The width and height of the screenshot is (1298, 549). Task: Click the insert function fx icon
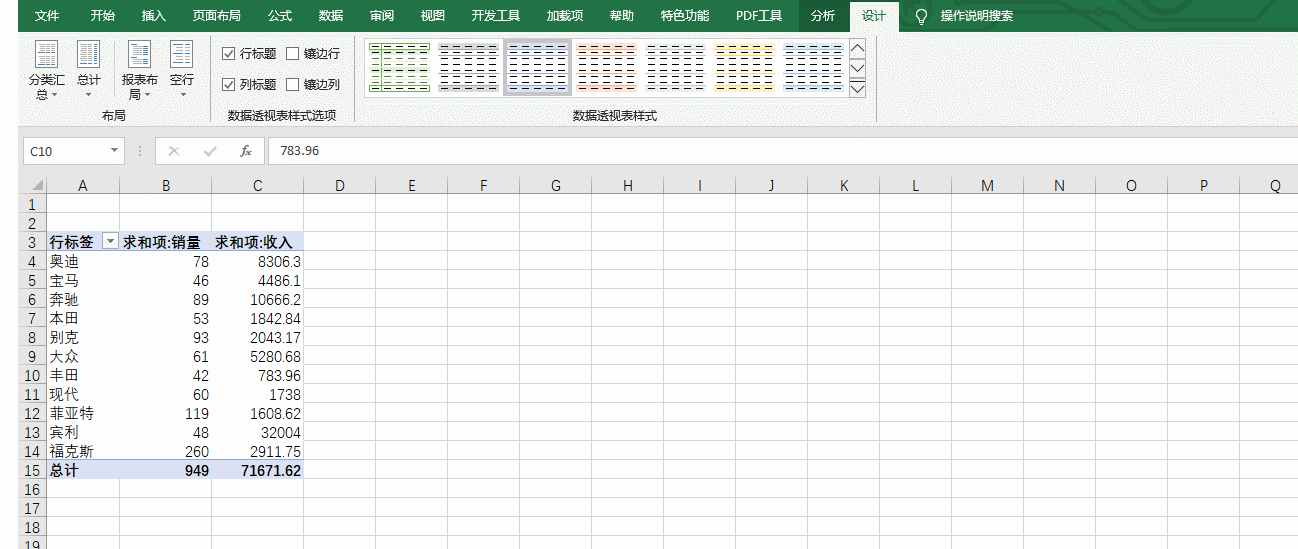tap(246, 151)
